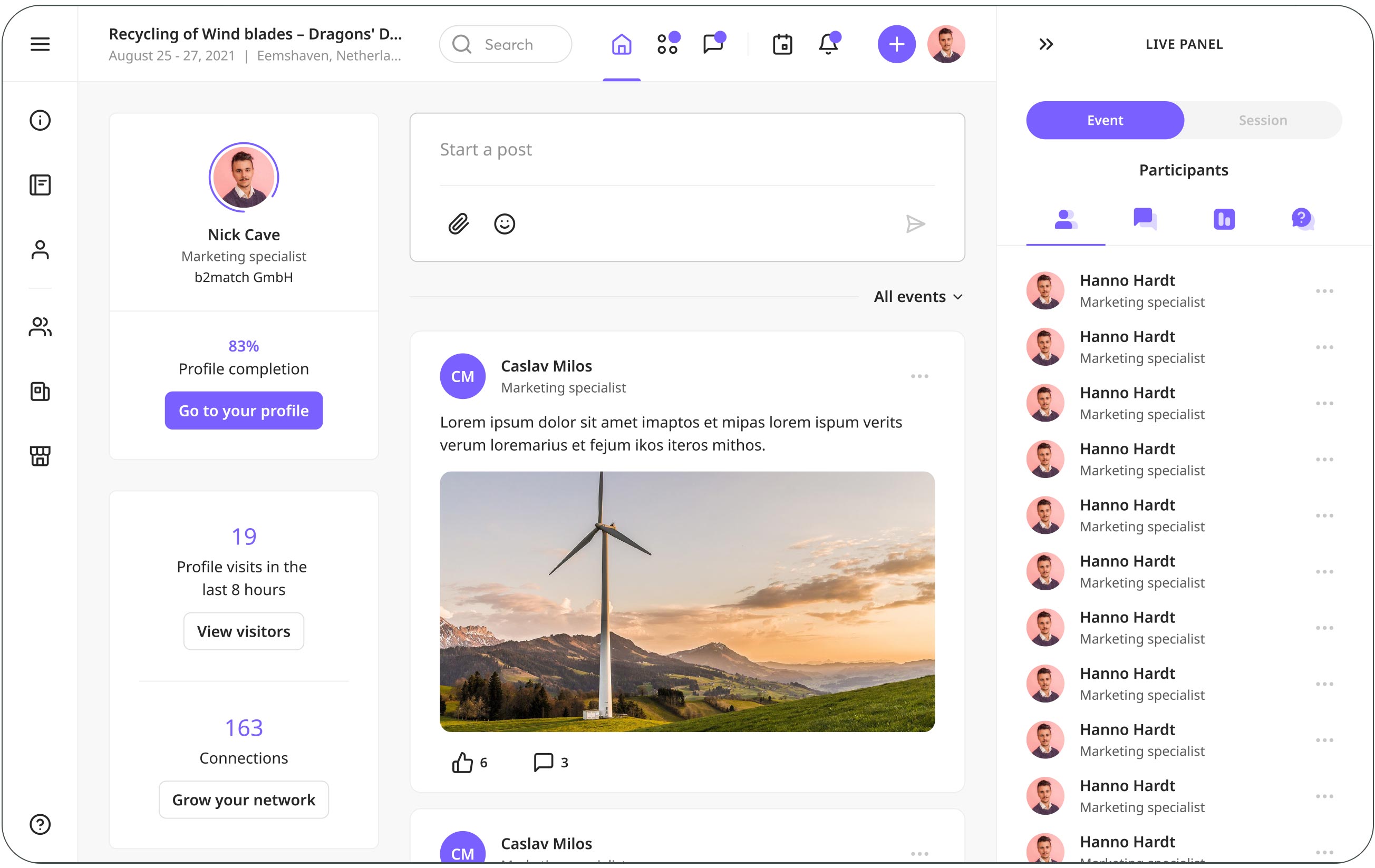Expand the All events filter dropdown

click(917, 297)
